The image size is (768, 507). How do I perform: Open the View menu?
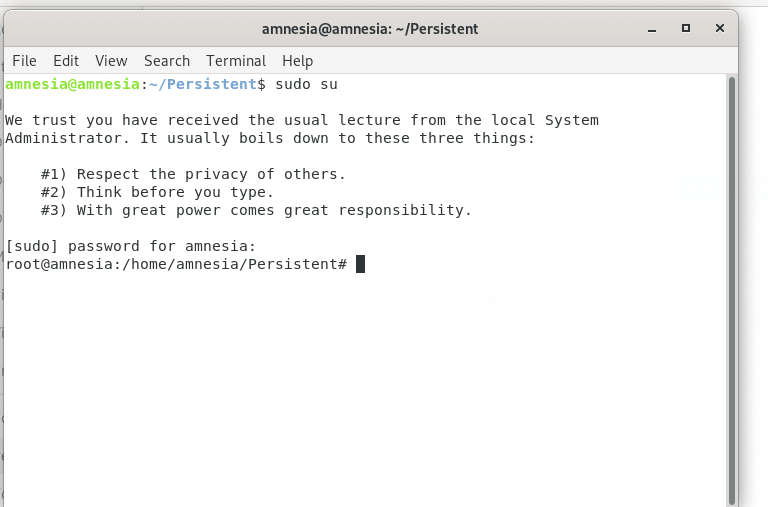tap(111, 61)
